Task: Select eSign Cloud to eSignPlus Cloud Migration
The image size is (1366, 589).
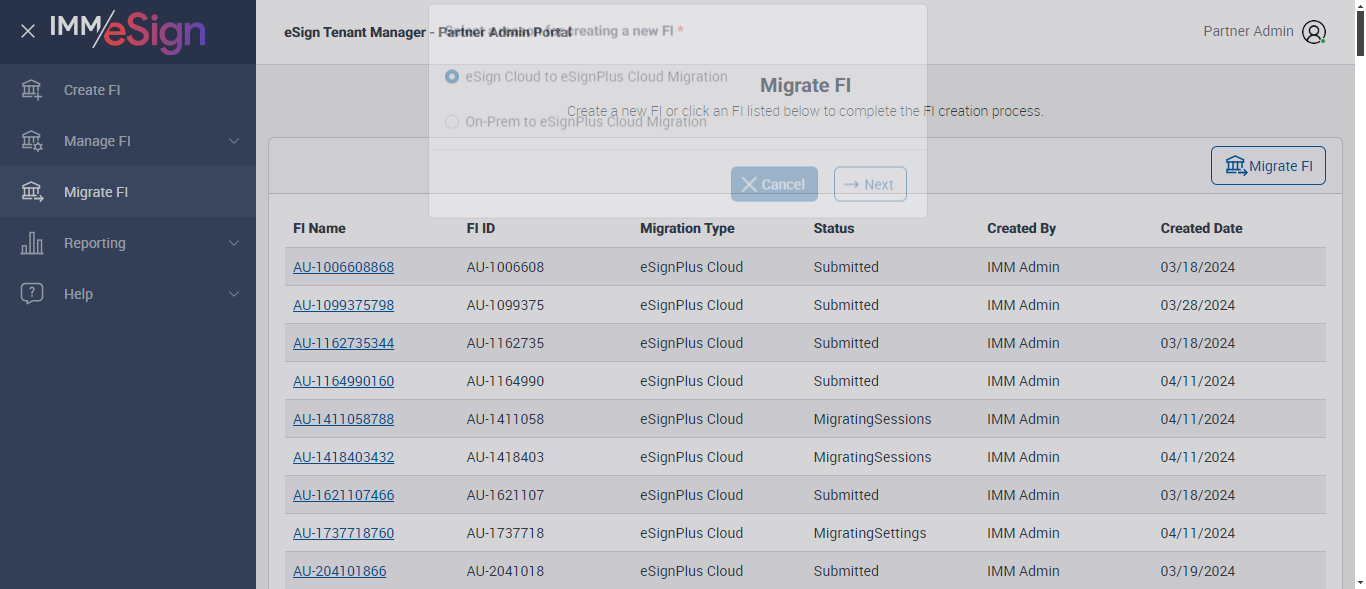Action: 452,76
